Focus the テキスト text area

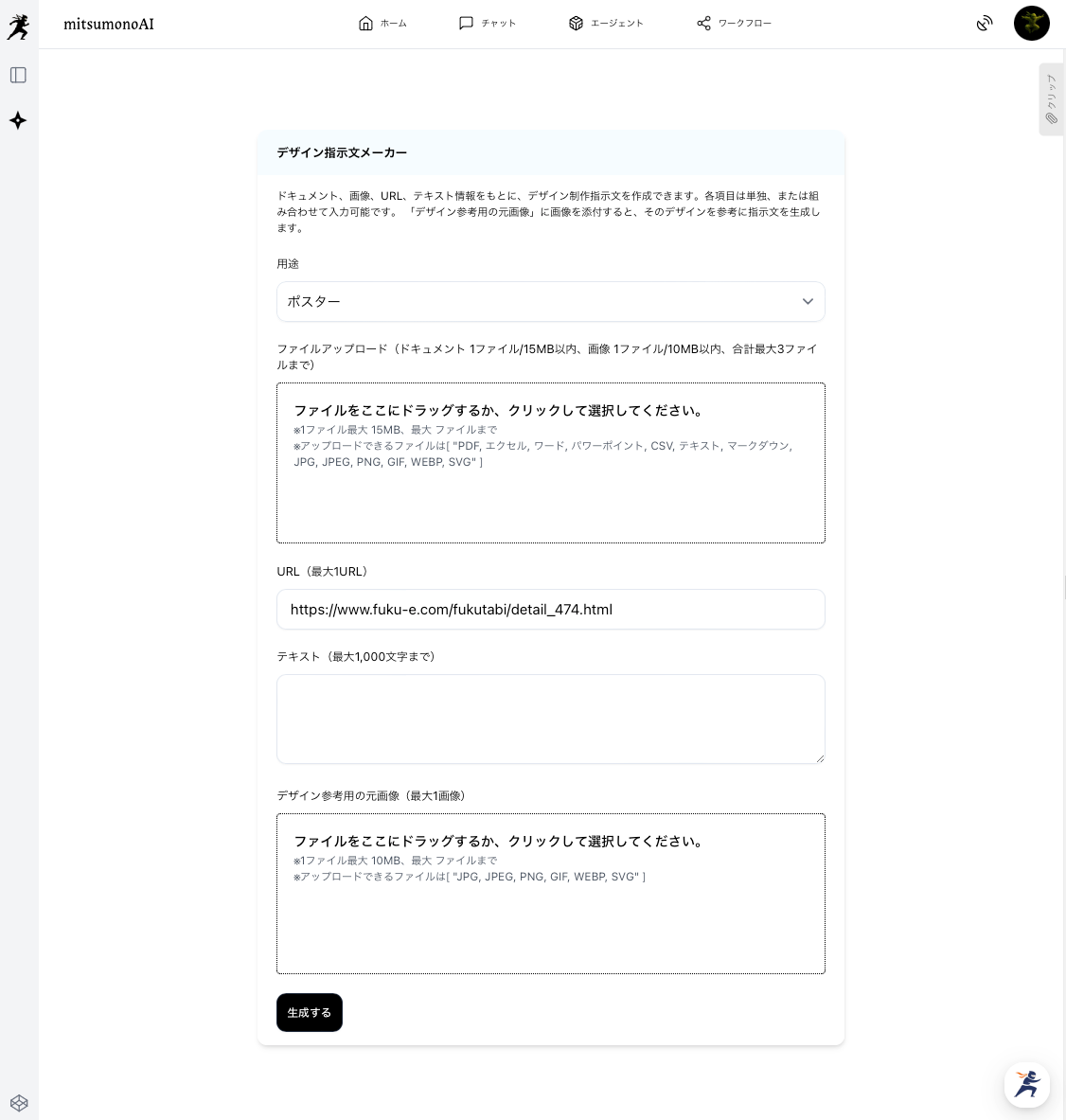[550, 719]
